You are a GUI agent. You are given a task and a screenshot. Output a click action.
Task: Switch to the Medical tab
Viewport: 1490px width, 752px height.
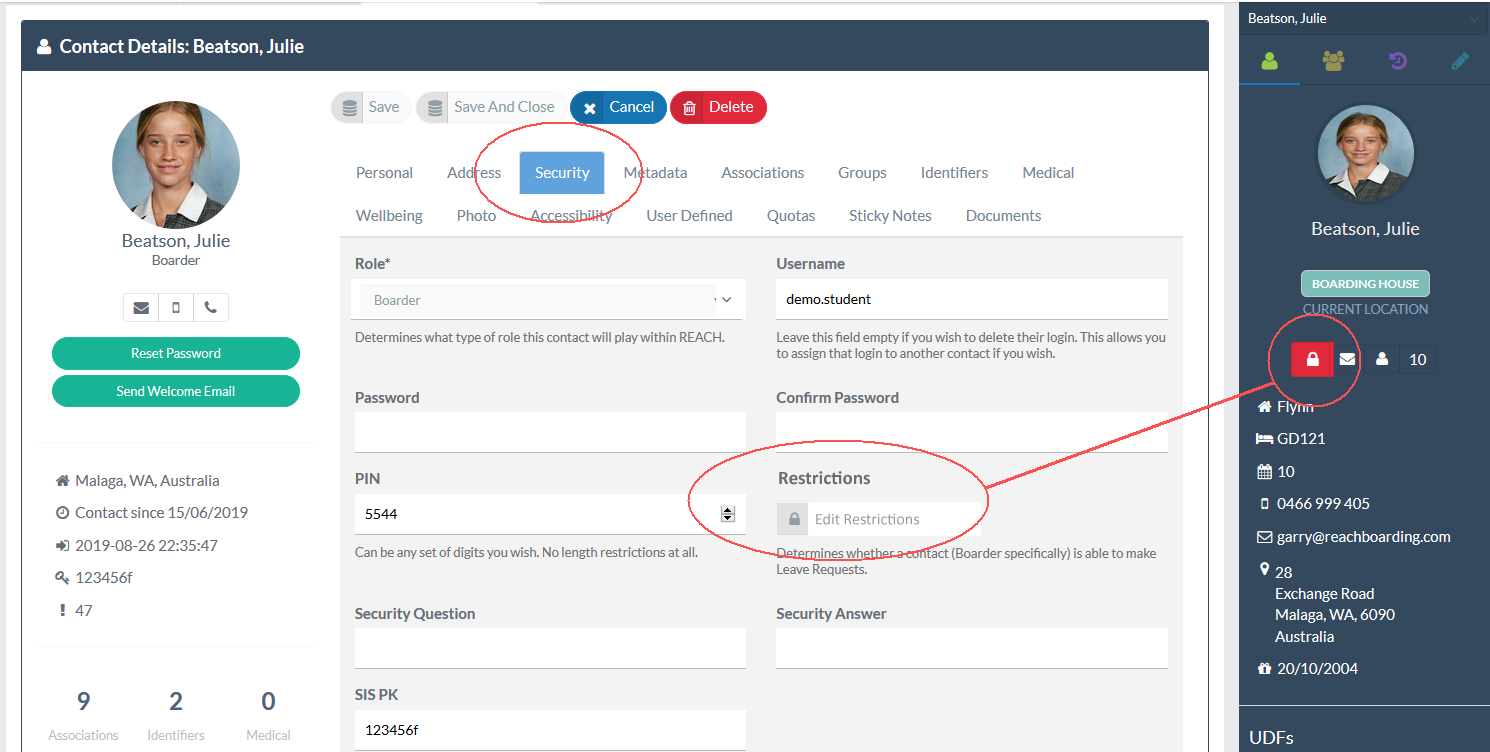point(1048,173)
